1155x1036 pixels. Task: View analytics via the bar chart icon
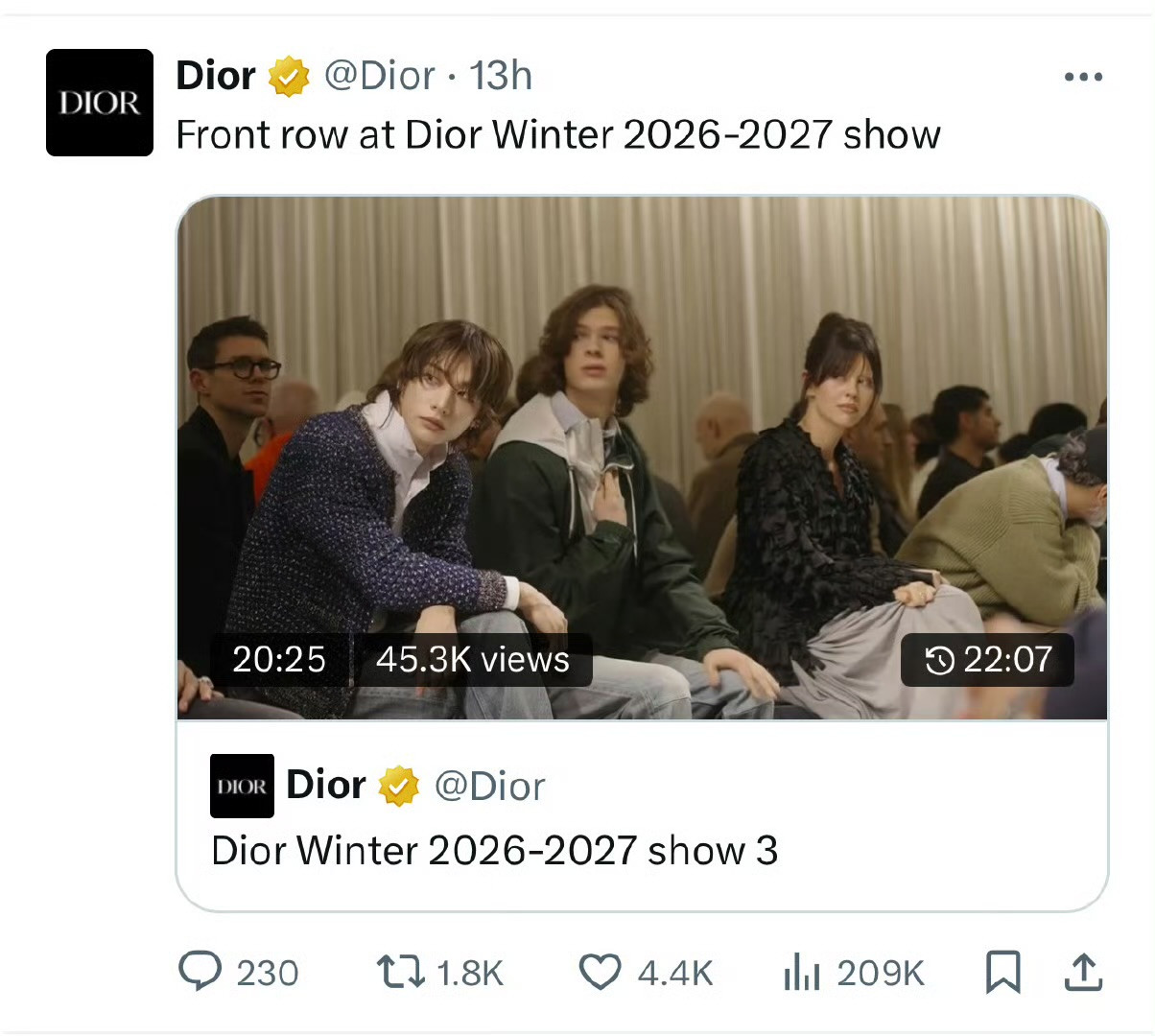[x=802, y=972]
